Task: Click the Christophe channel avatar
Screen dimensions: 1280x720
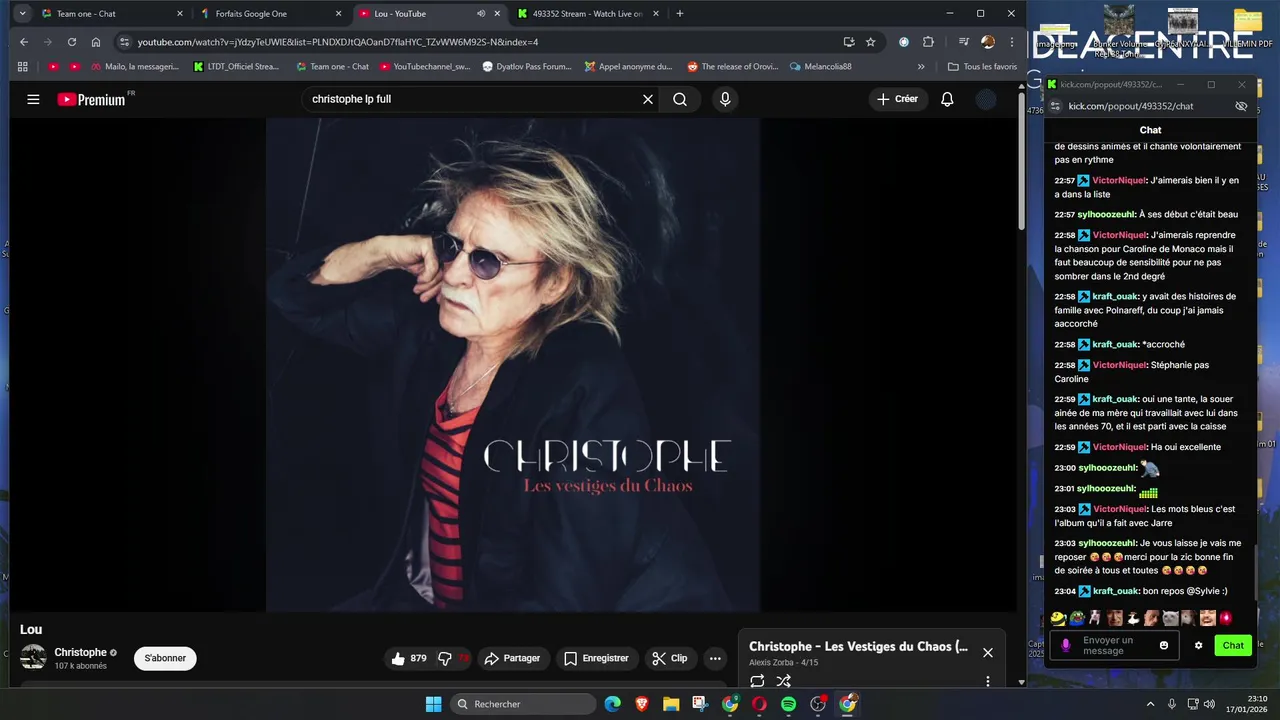Action: 33,657
